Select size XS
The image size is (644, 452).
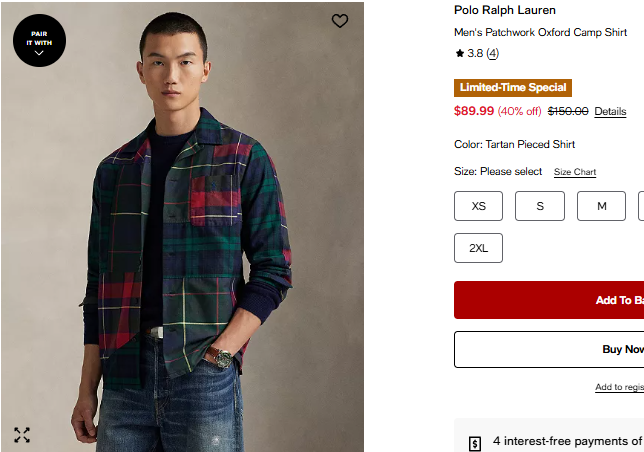click(479, 206)
